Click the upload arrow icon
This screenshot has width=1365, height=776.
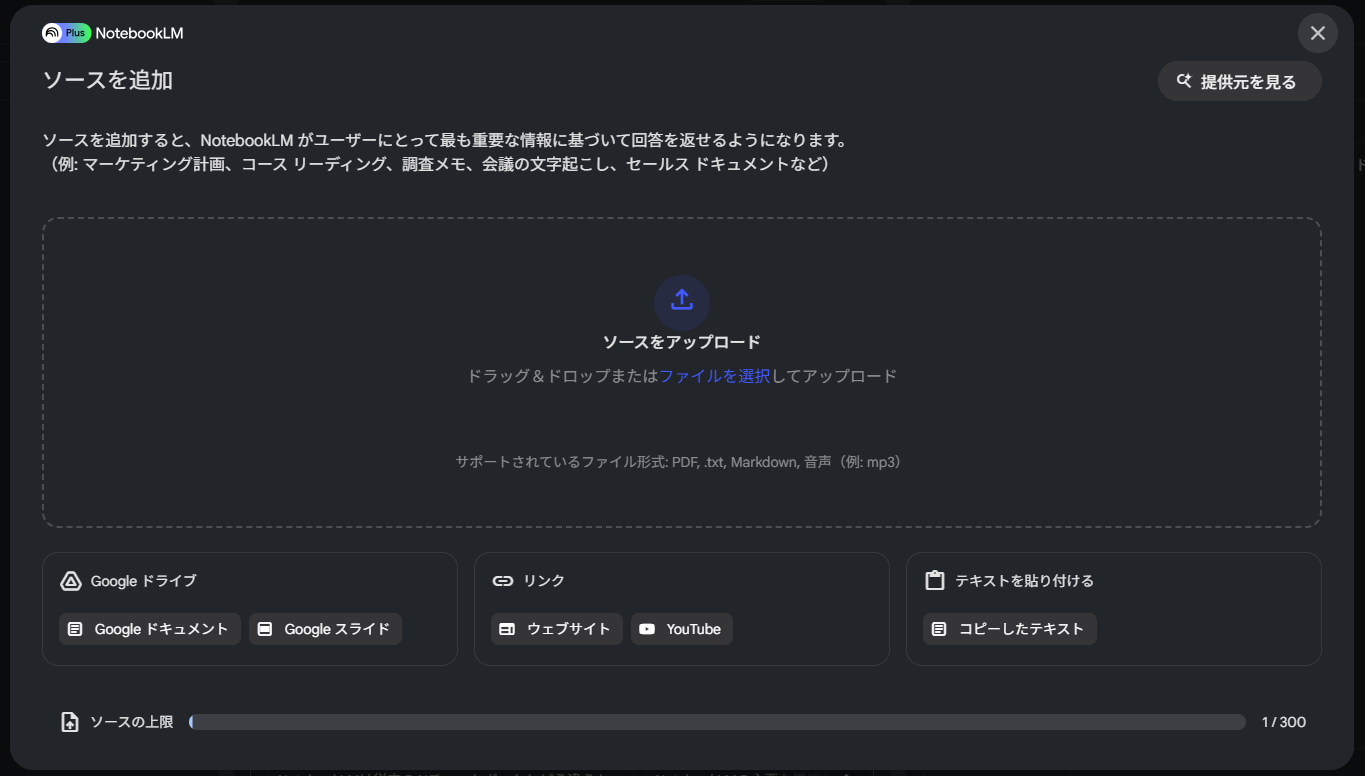pyautogui.click(x=682, y=301)
